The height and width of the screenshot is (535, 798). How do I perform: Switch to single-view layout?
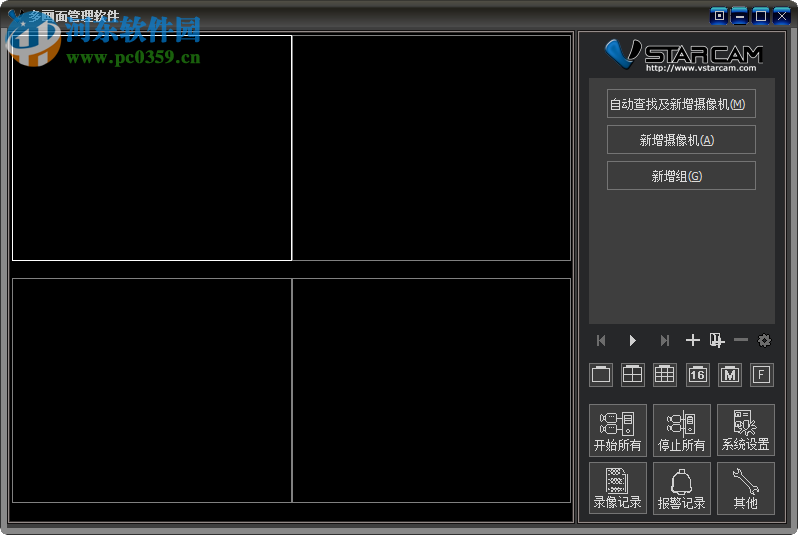pyautogui.click(x=601, y=375)
